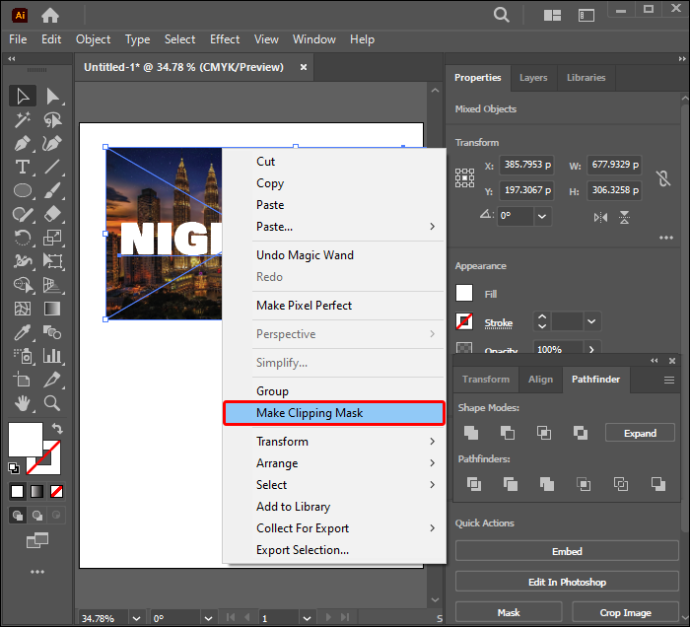690x627 pixels.
Task: Switch to the Layers tab
Action: tap(533, 78)
